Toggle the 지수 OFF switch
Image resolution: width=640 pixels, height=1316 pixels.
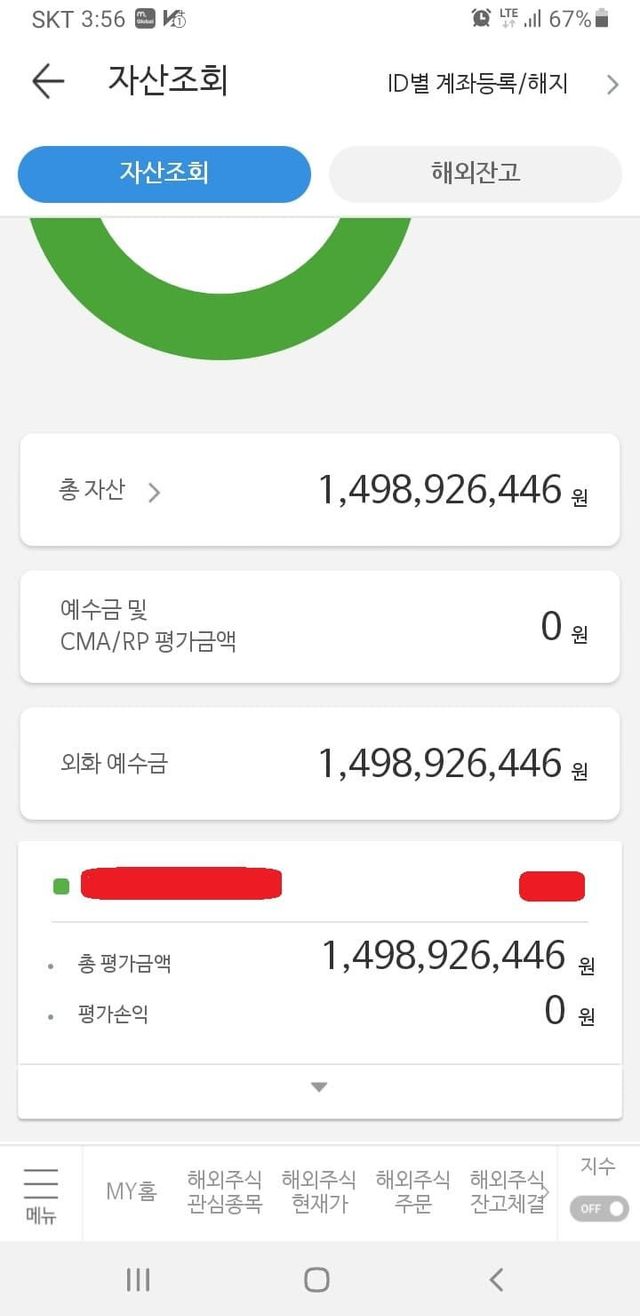(x=599, y=1208)
